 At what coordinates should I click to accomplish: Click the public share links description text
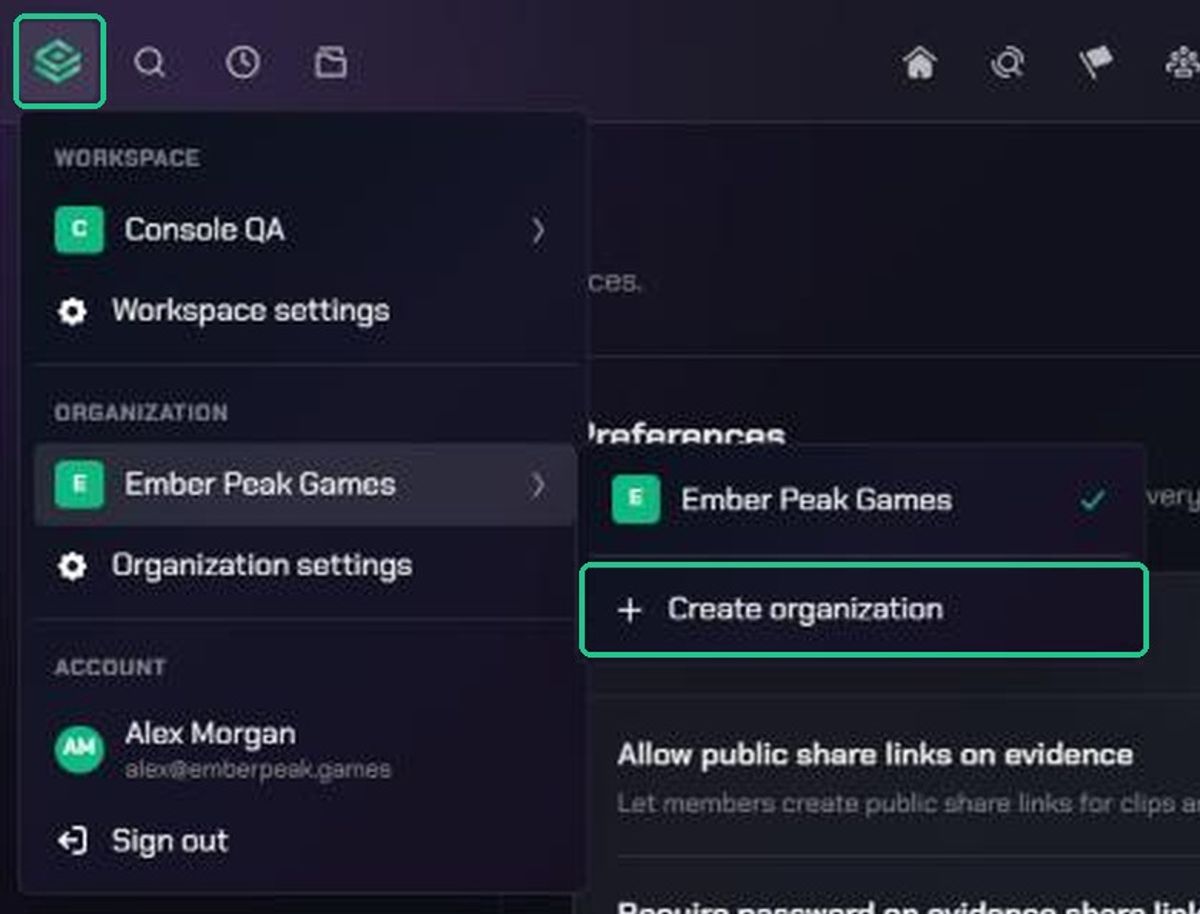907,803
